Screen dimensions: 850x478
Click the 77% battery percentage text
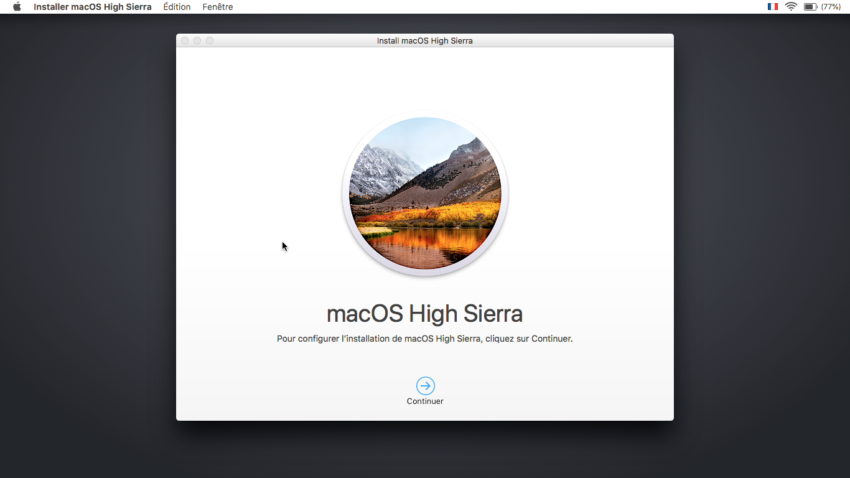[830, 7]
